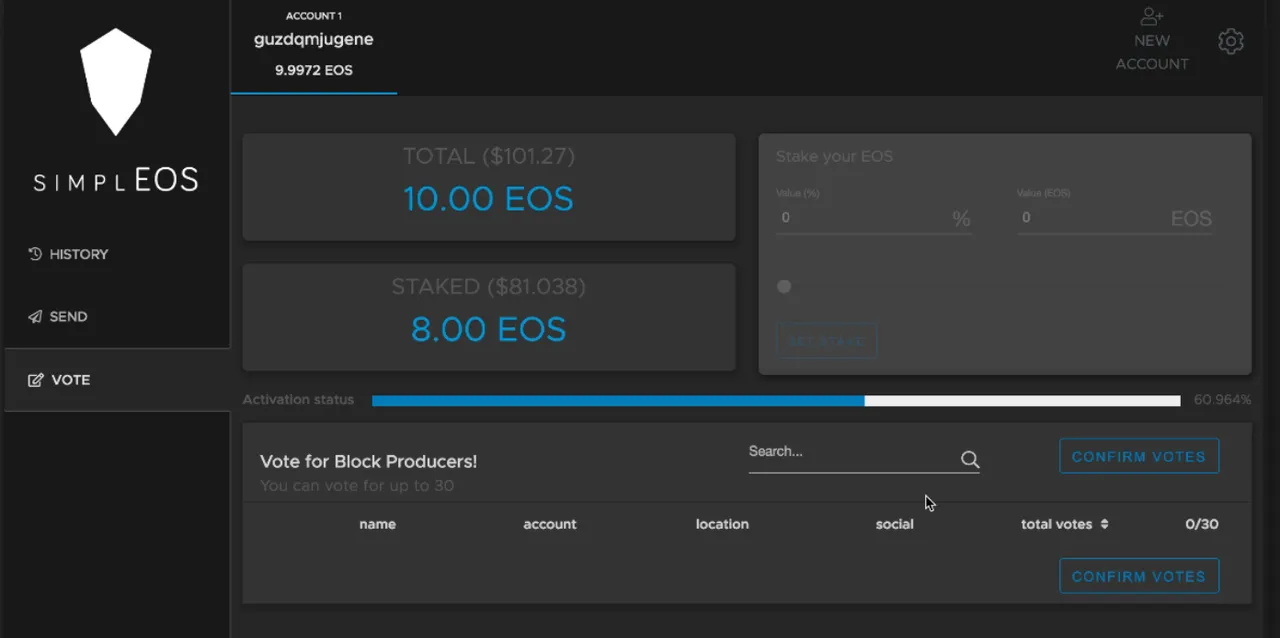
Task: Focus the Value (%) stake field
Action: click(873, 217)
